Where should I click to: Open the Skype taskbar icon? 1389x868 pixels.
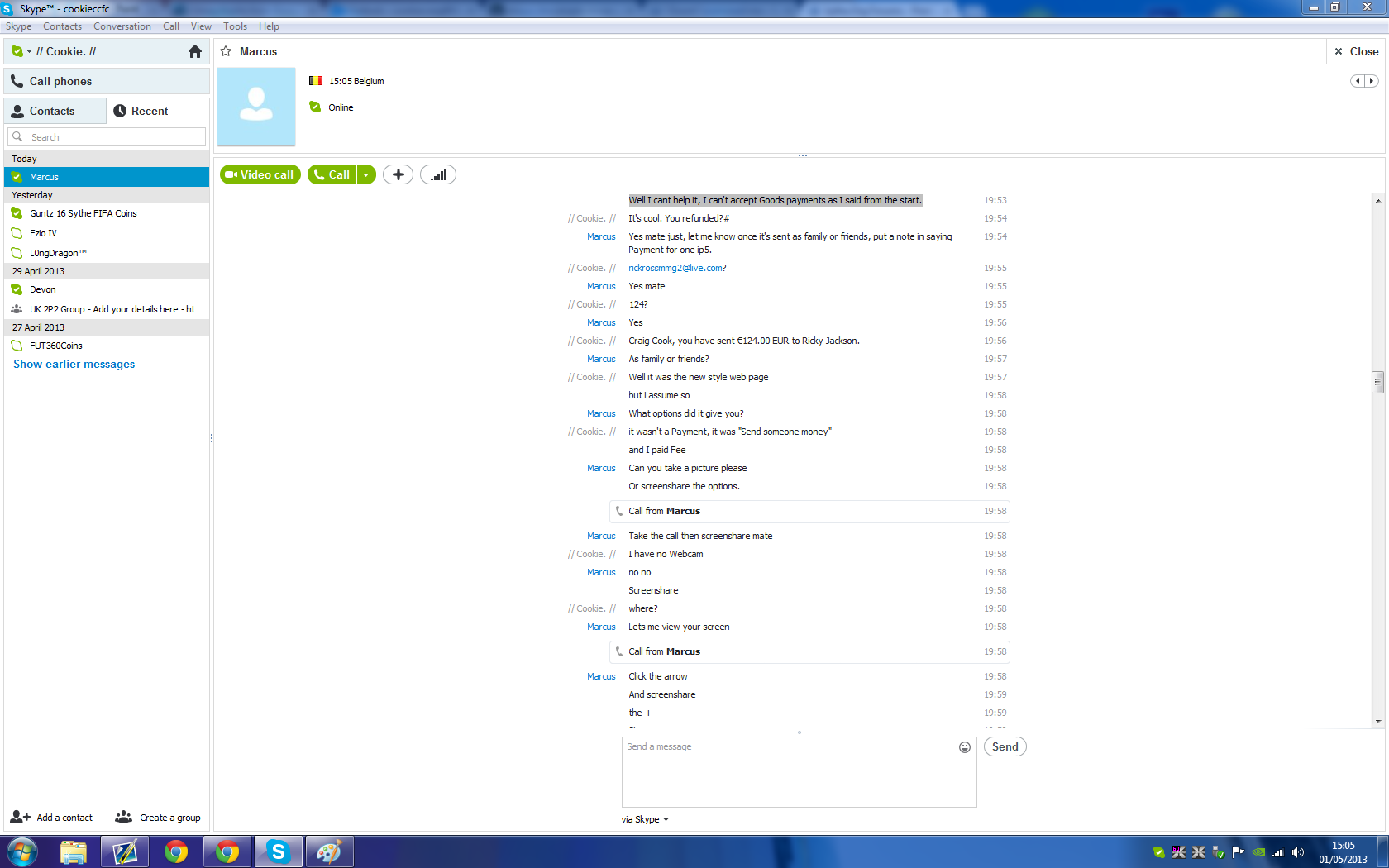point(279,851)
